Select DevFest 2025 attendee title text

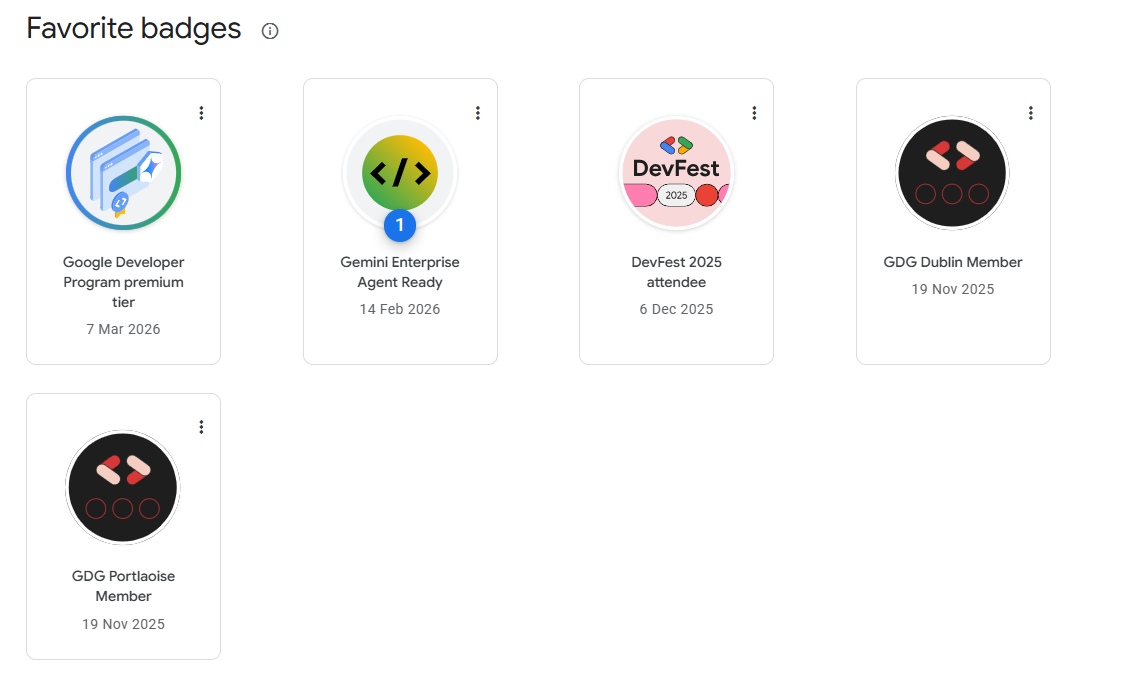pos(676,272)
